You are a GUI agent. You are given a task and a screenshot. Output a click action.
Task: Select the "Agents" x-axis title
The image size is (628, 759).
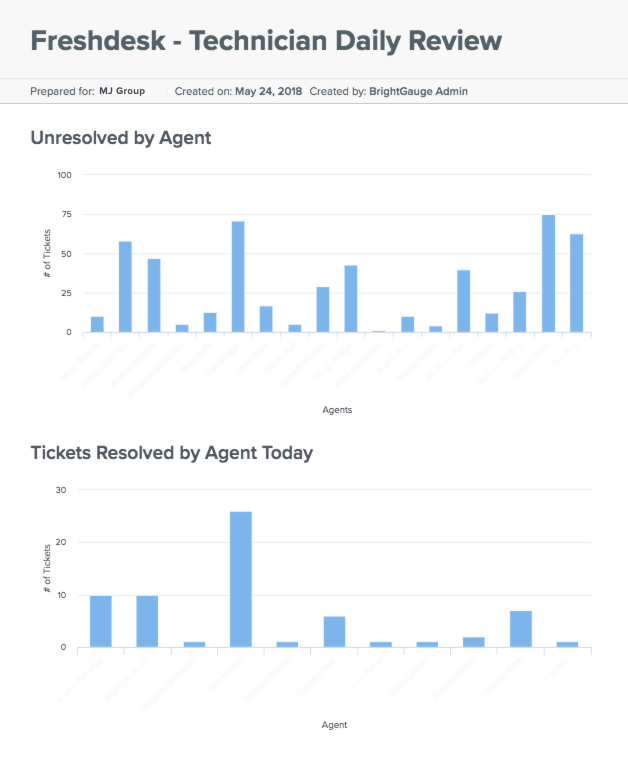point(337,410)
